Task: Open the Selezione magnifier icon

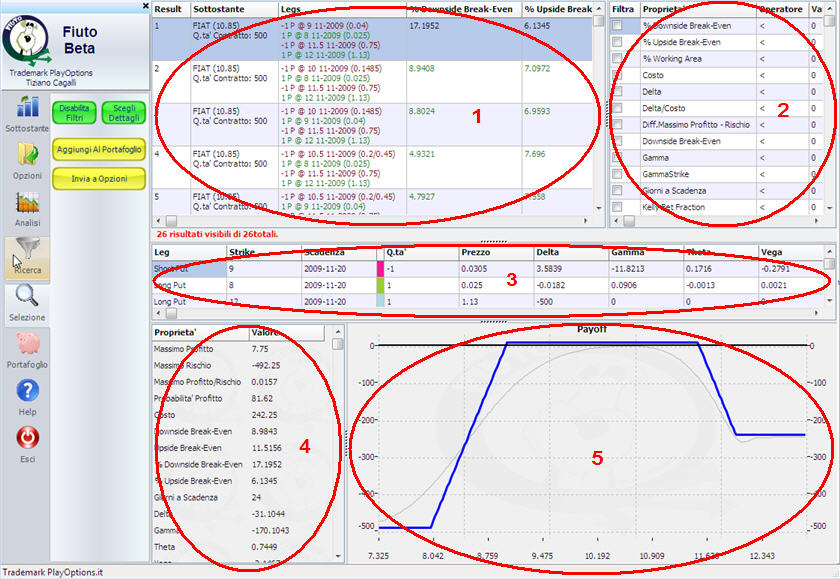Action: 27,300
